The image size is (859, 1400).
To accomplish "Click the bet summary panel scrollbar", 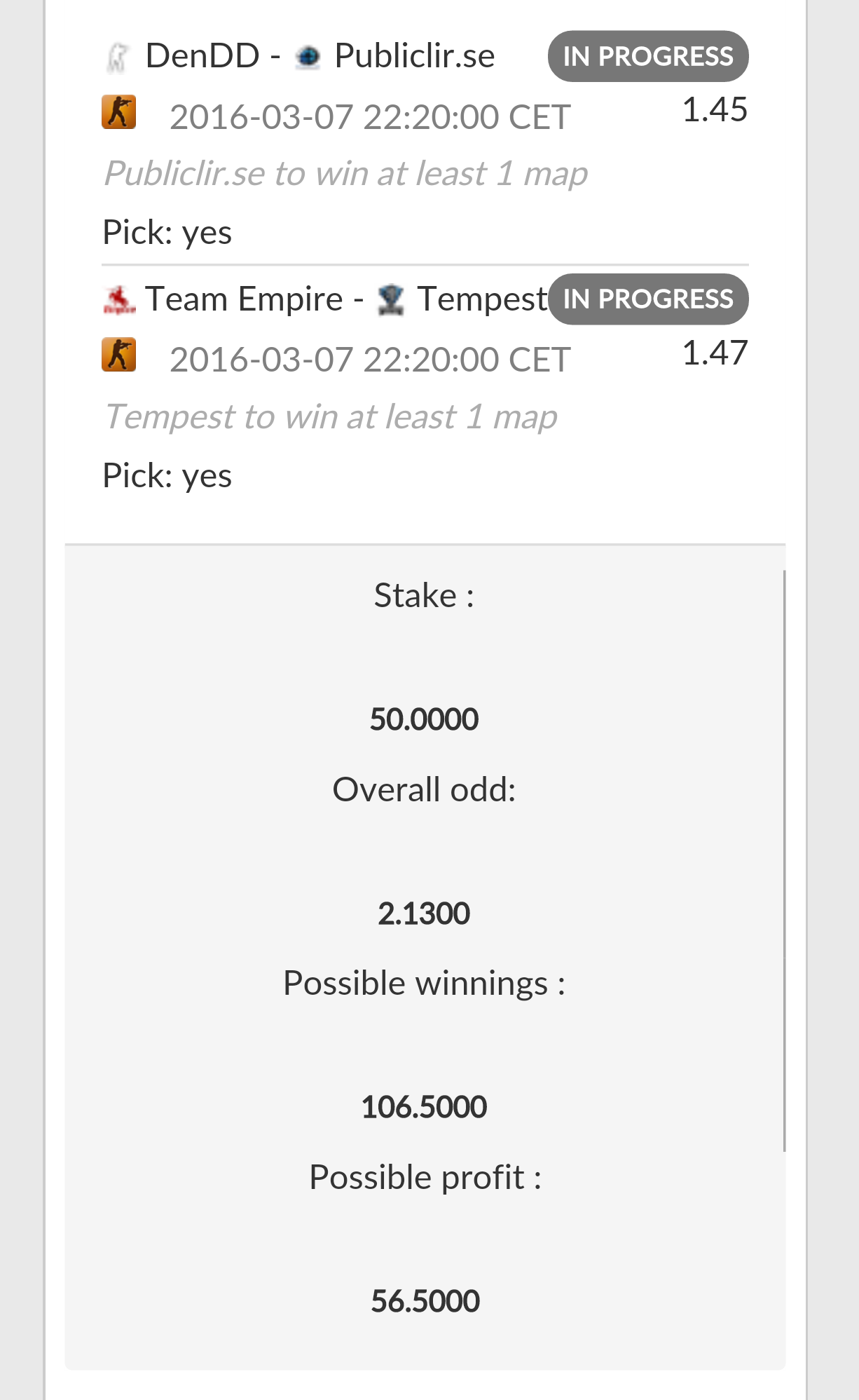I will point(784,860).
